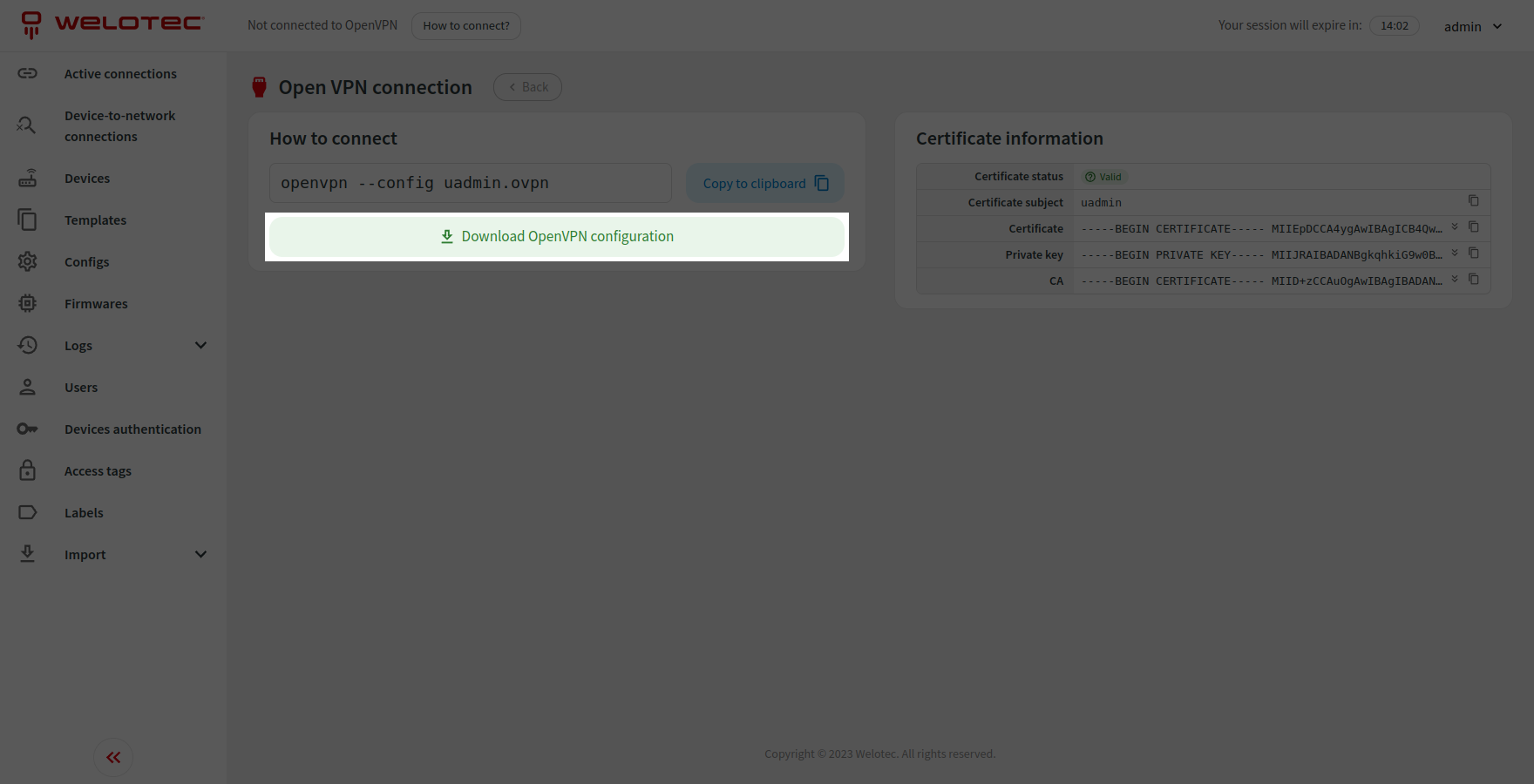Select the Active connections link icon
1534x784 pixels.
tap(27, 73)
